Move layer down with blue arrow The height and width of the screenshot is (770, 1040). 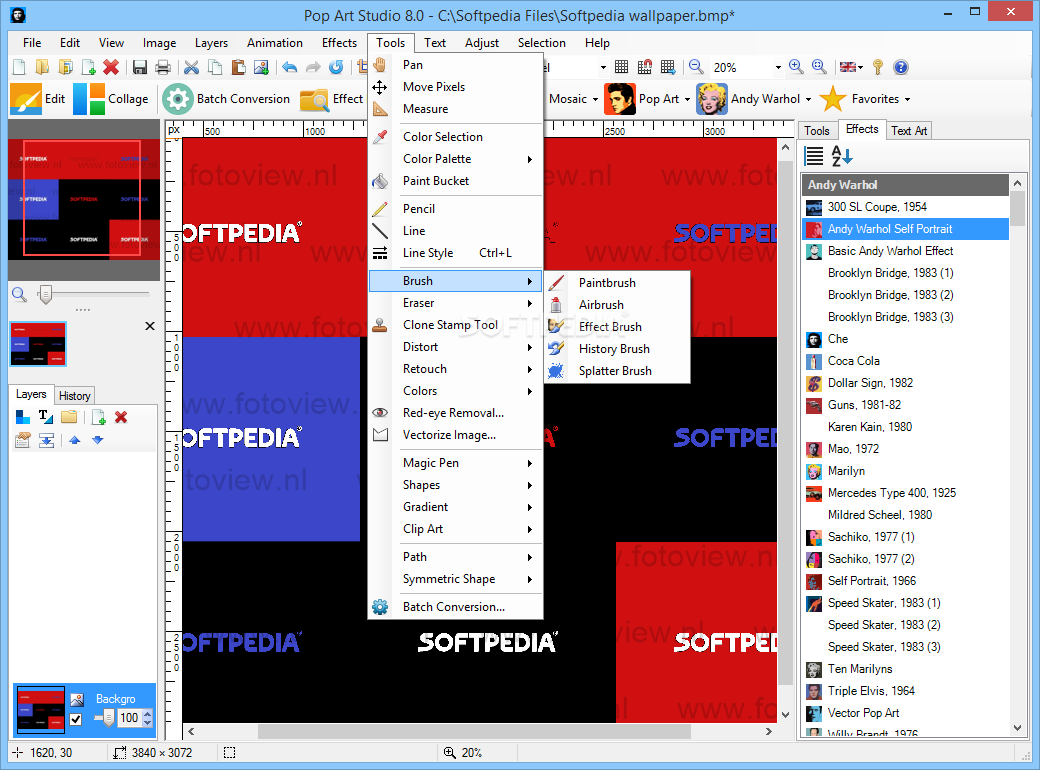98,440
